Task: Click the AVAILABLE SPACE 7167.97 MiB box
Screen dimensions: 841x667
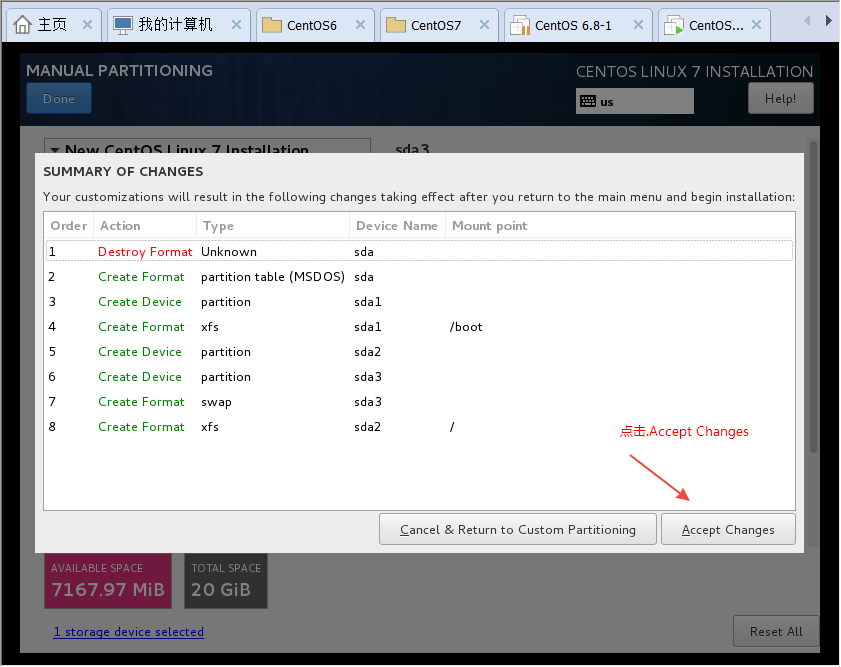Action: (108, 582)
